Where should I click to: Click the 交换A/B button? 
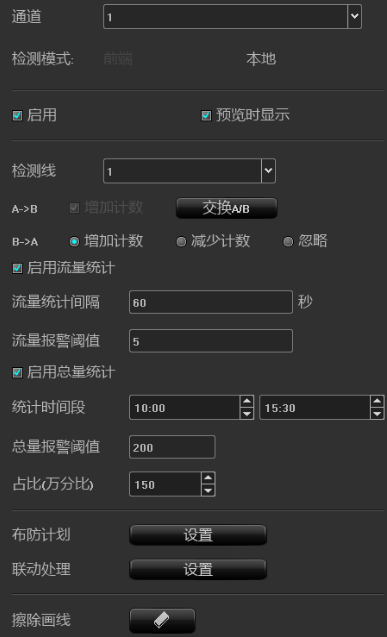point(227,208)
